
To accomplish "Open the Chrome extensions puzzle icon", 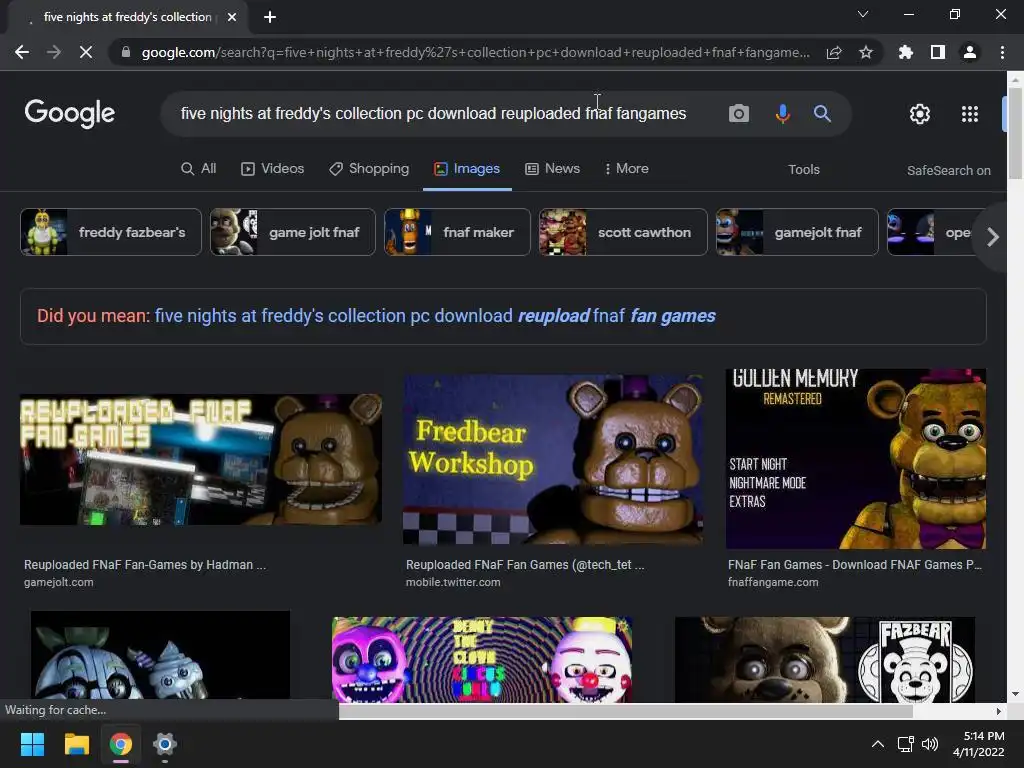I will pos(905,52).
